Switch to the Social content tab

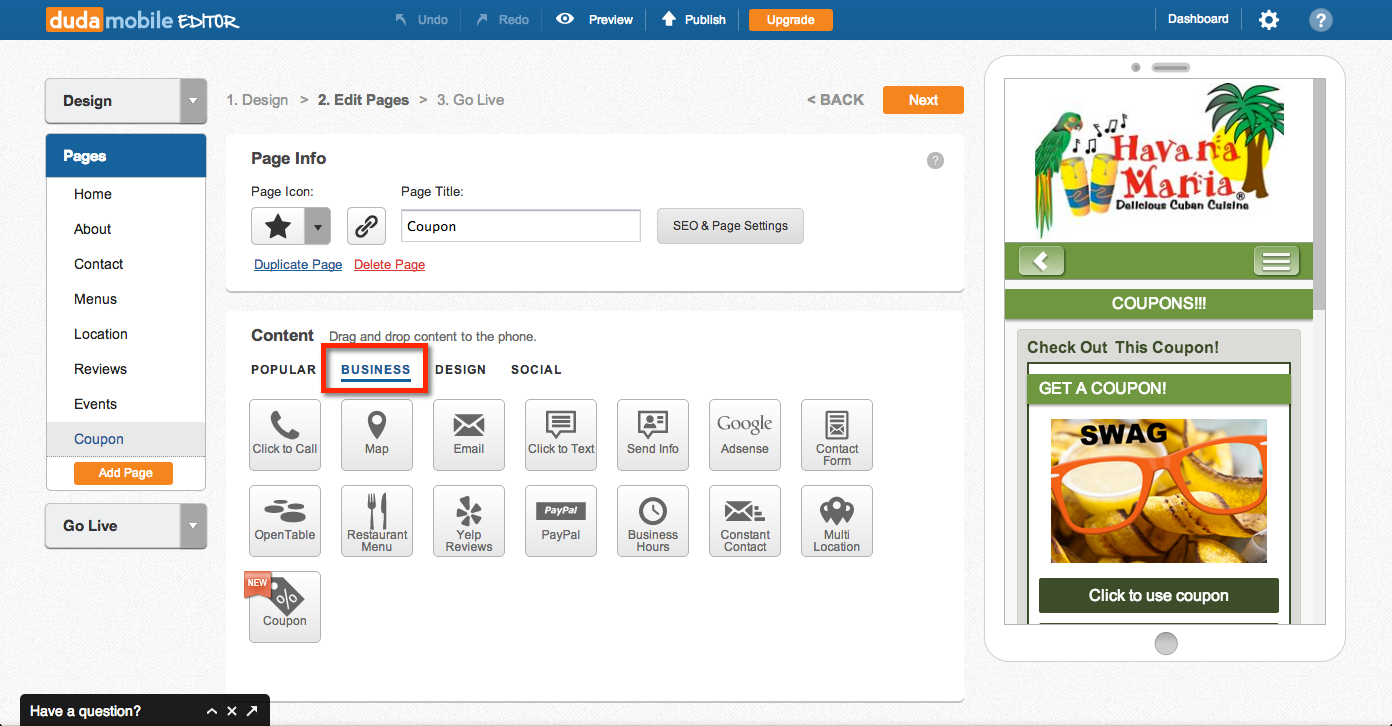tap(536, 370)
